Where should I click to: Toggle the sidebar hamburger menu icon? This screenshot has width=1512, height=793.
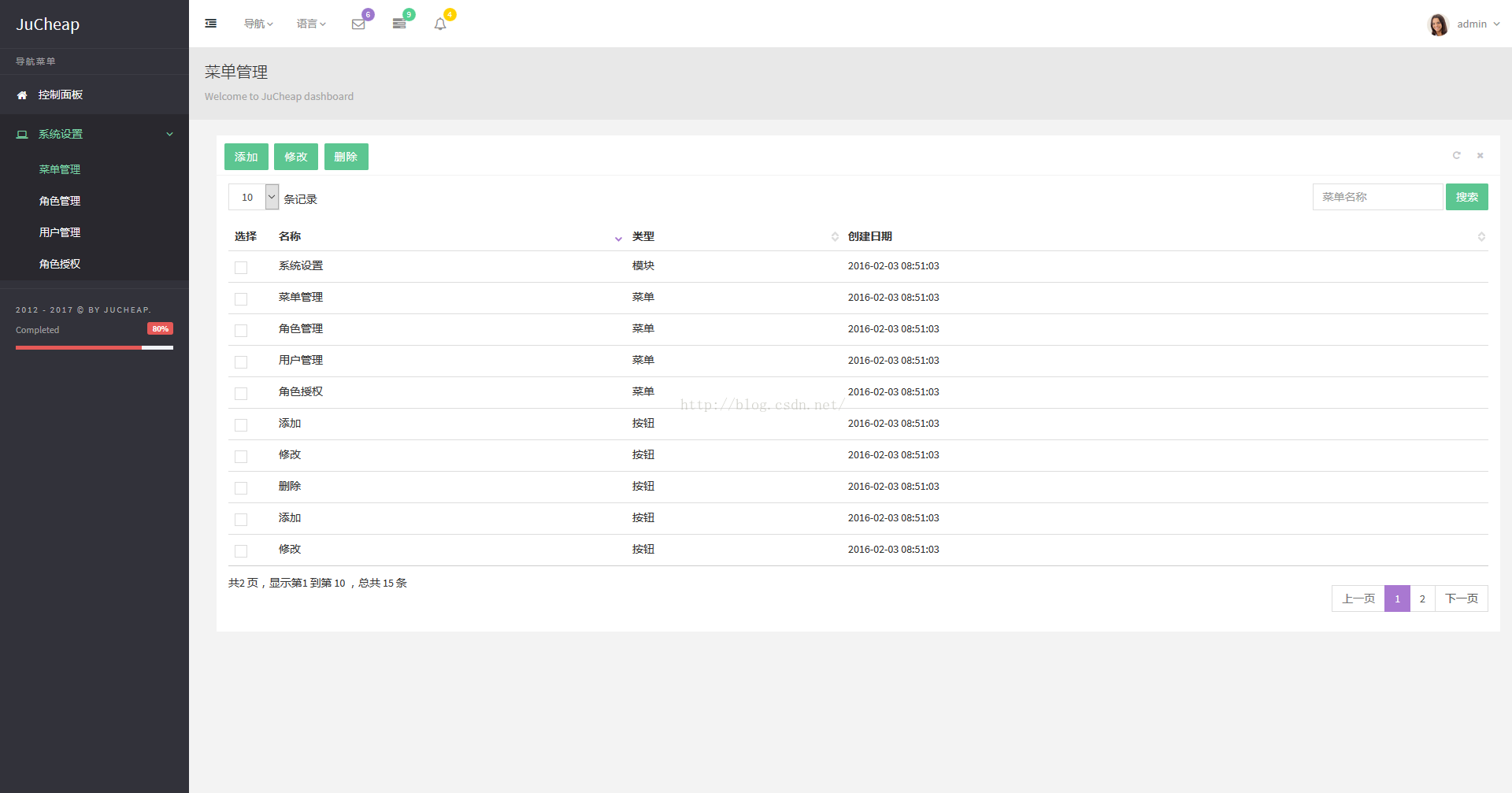(x=211, y=24)
